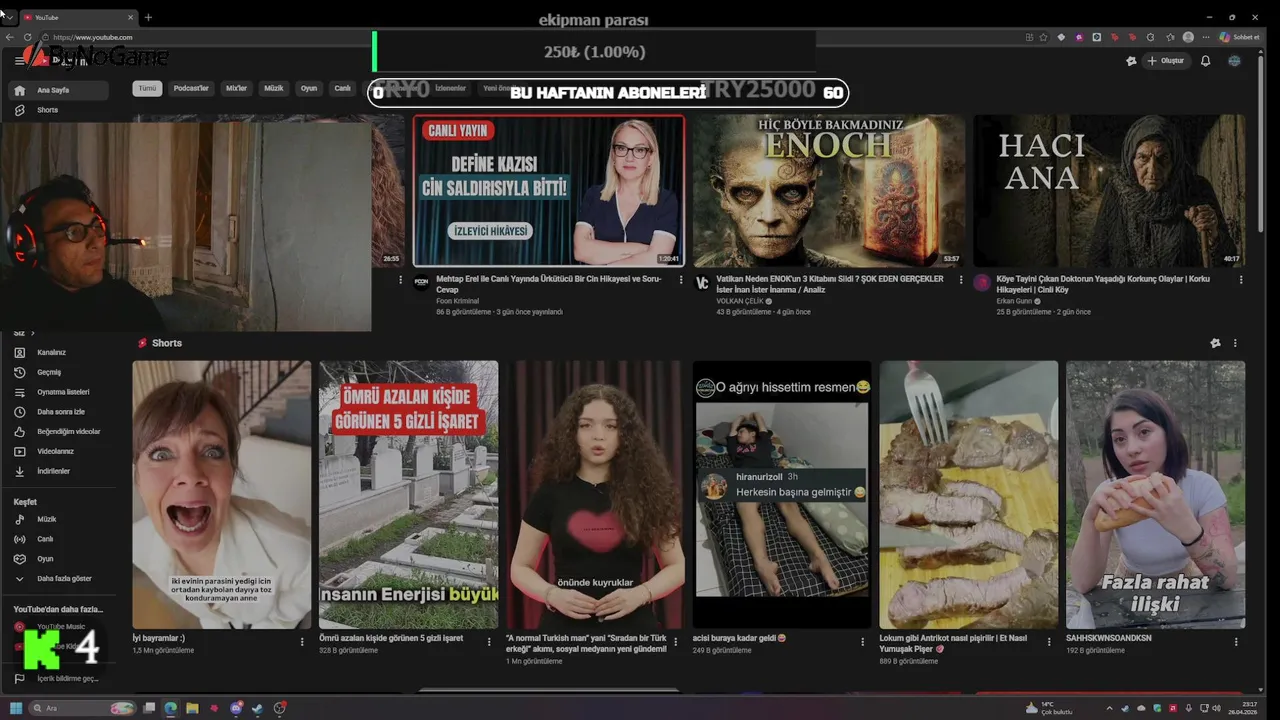Click the YouTube notifications bell

[x=1205, y=61]
